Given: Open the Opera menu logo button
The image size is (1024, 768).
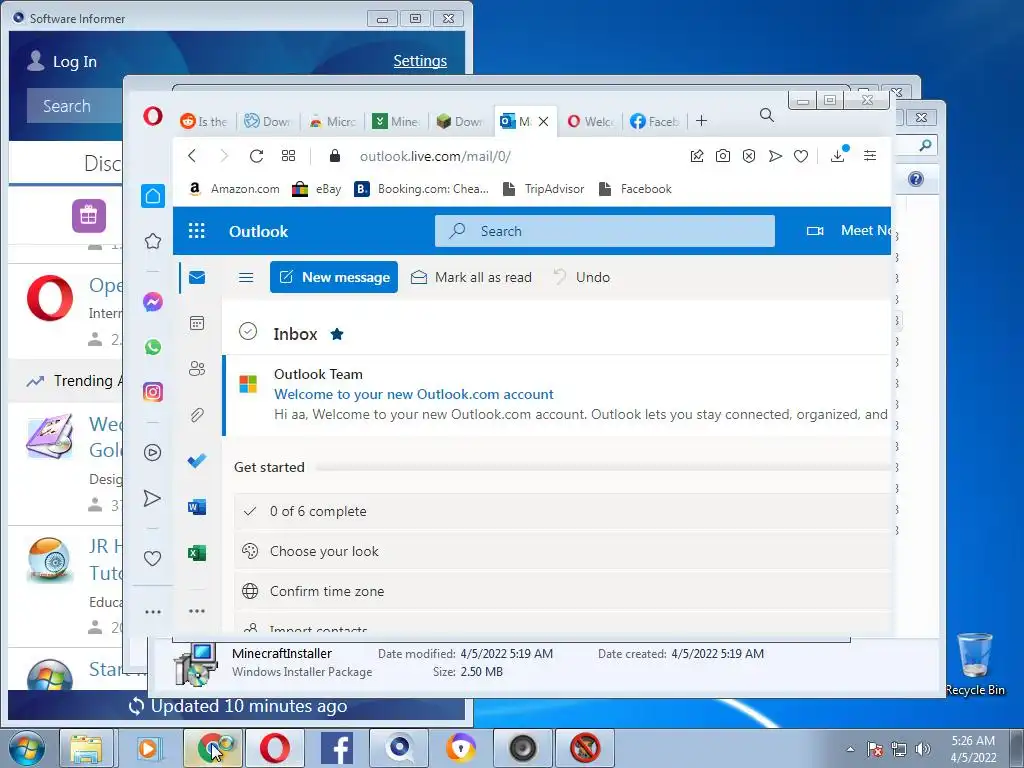Looking at the screenshot, I should pos(153,117).
